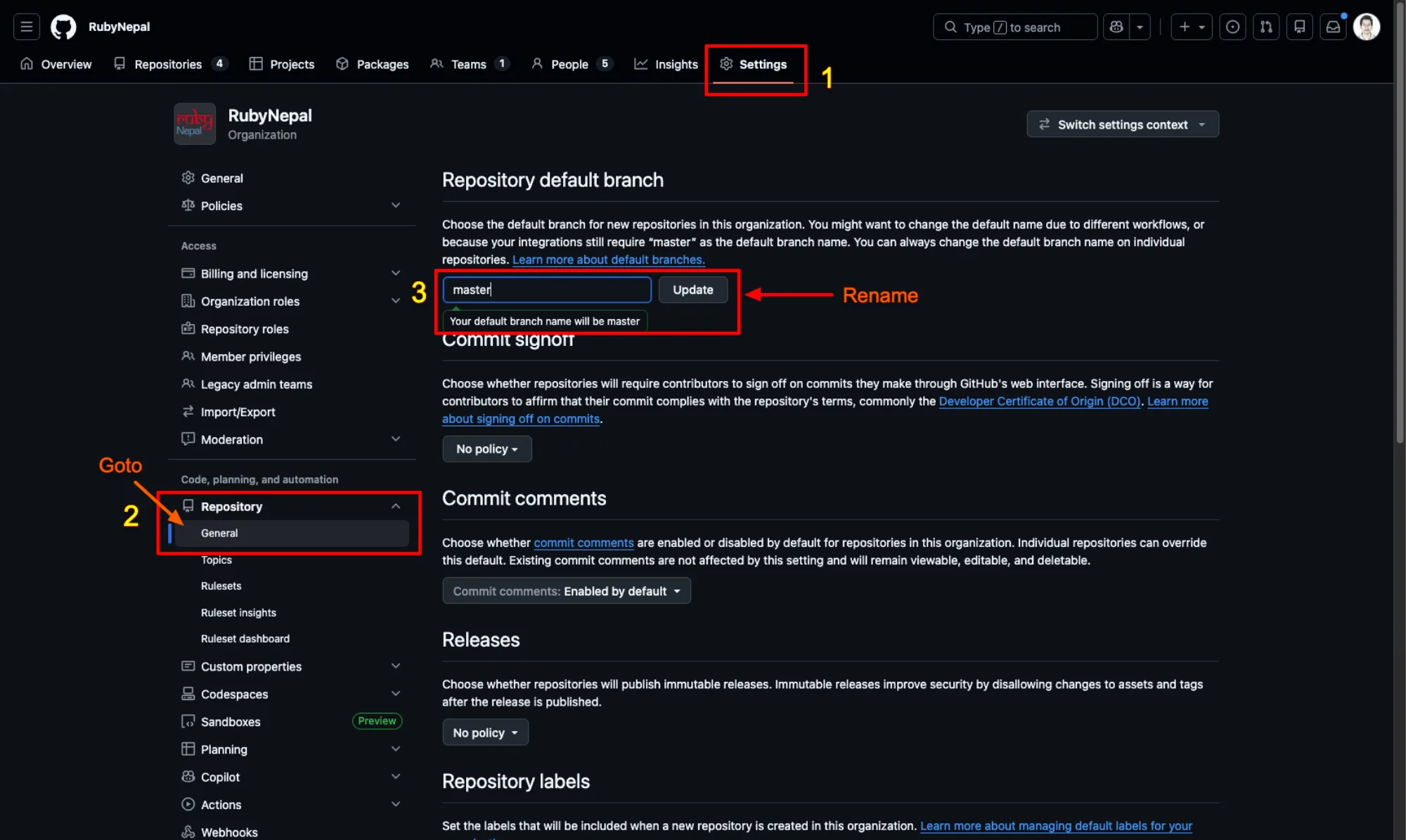Expand the Planning section

[292, 749]
